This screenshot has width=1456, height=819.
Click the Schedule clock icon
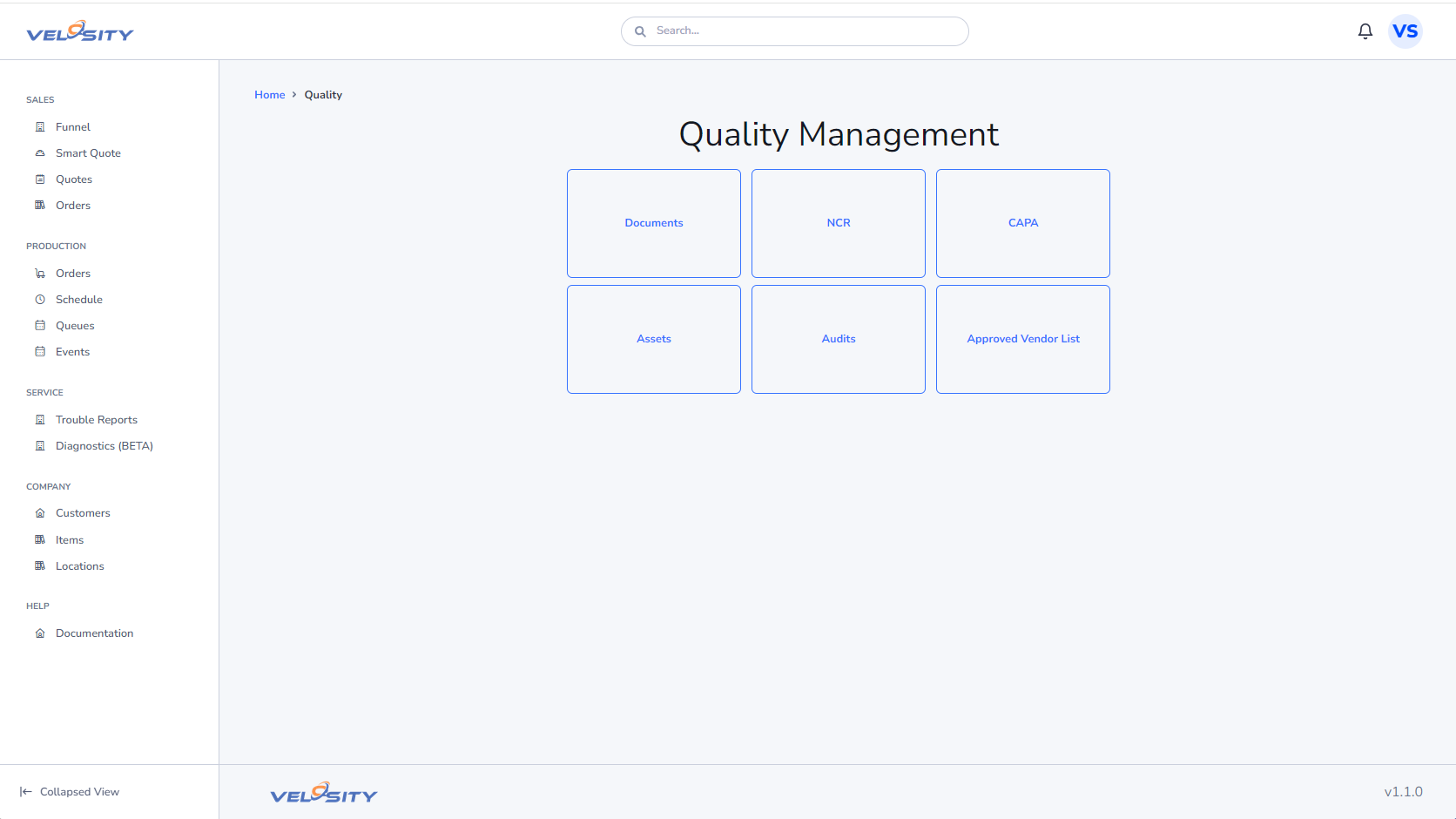[x=40, y=300]
